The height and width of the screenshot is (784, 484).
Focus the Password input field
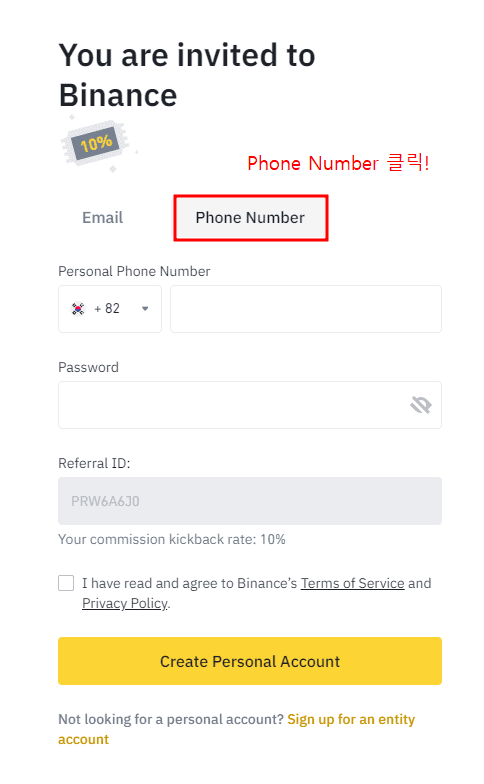pos(250,405)
